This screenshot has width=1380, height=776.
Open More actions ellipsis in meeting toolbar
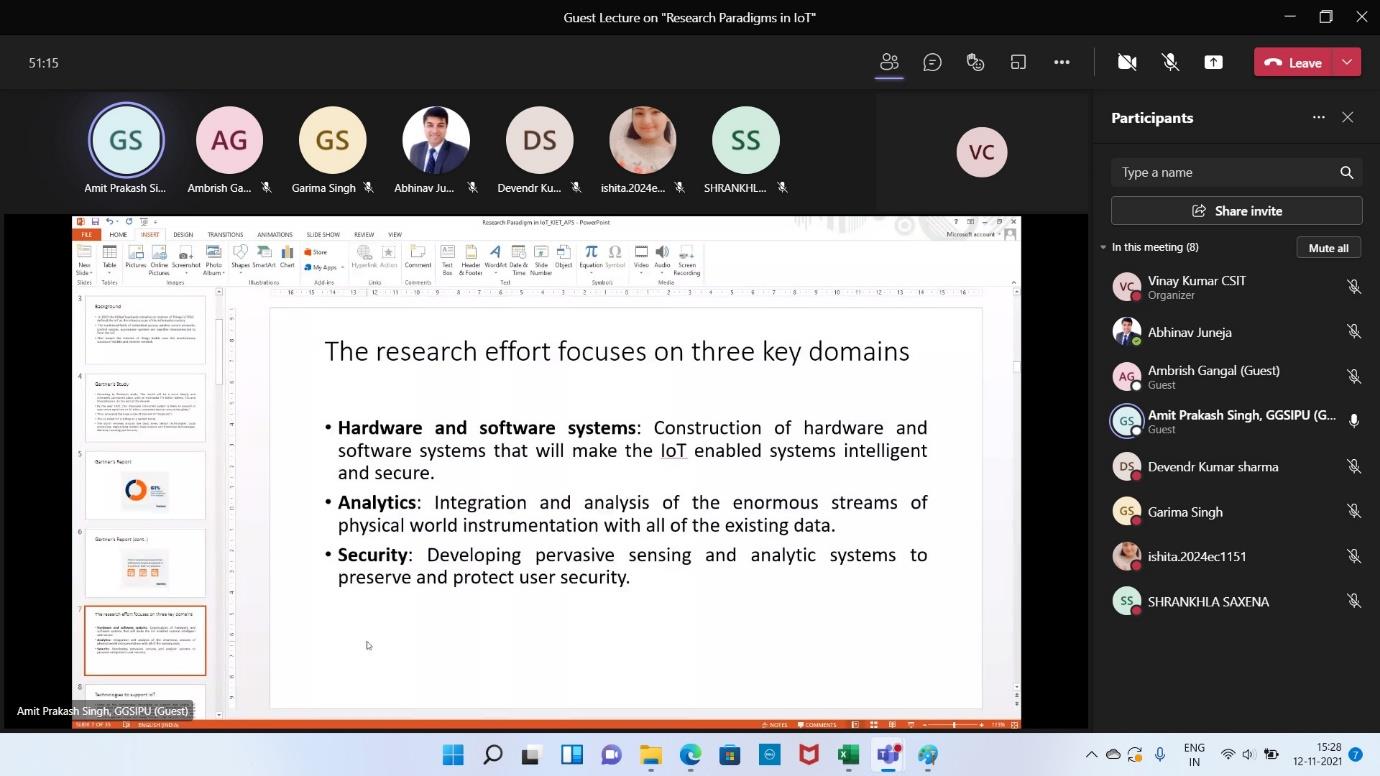(1061, 62)
